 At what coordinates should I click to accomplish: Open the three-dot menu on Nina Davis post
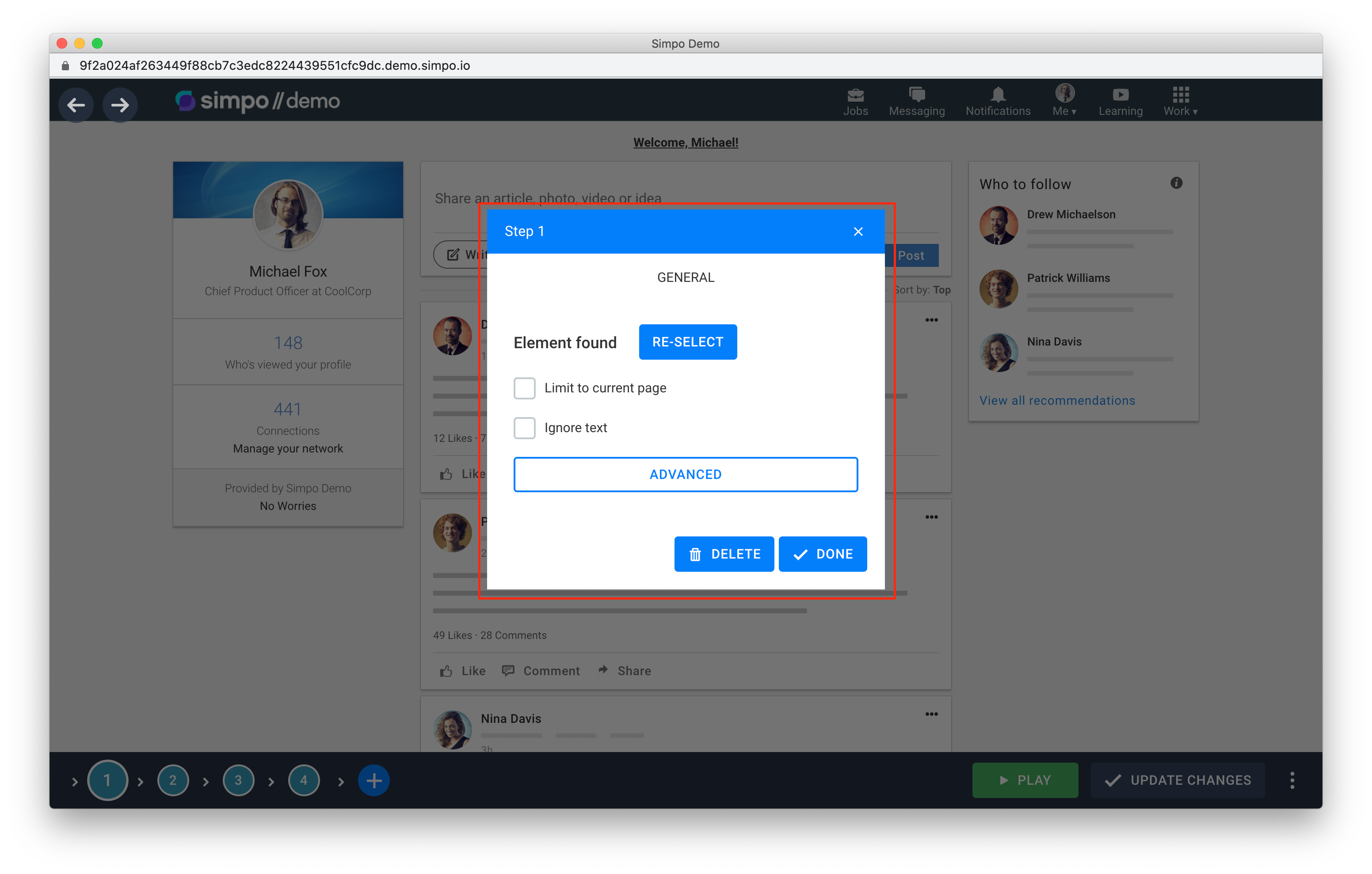coord(931,714)
